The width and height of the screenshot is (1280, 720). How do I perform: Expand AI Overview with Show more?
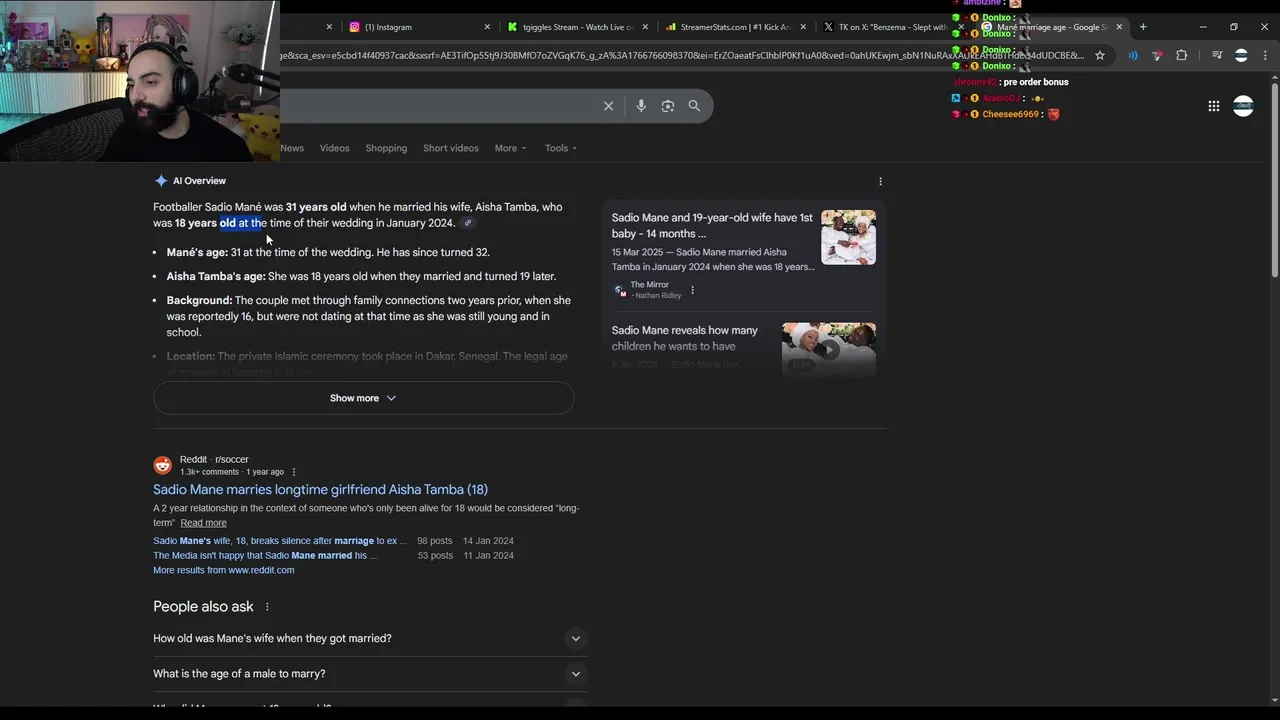click(363, 398)
